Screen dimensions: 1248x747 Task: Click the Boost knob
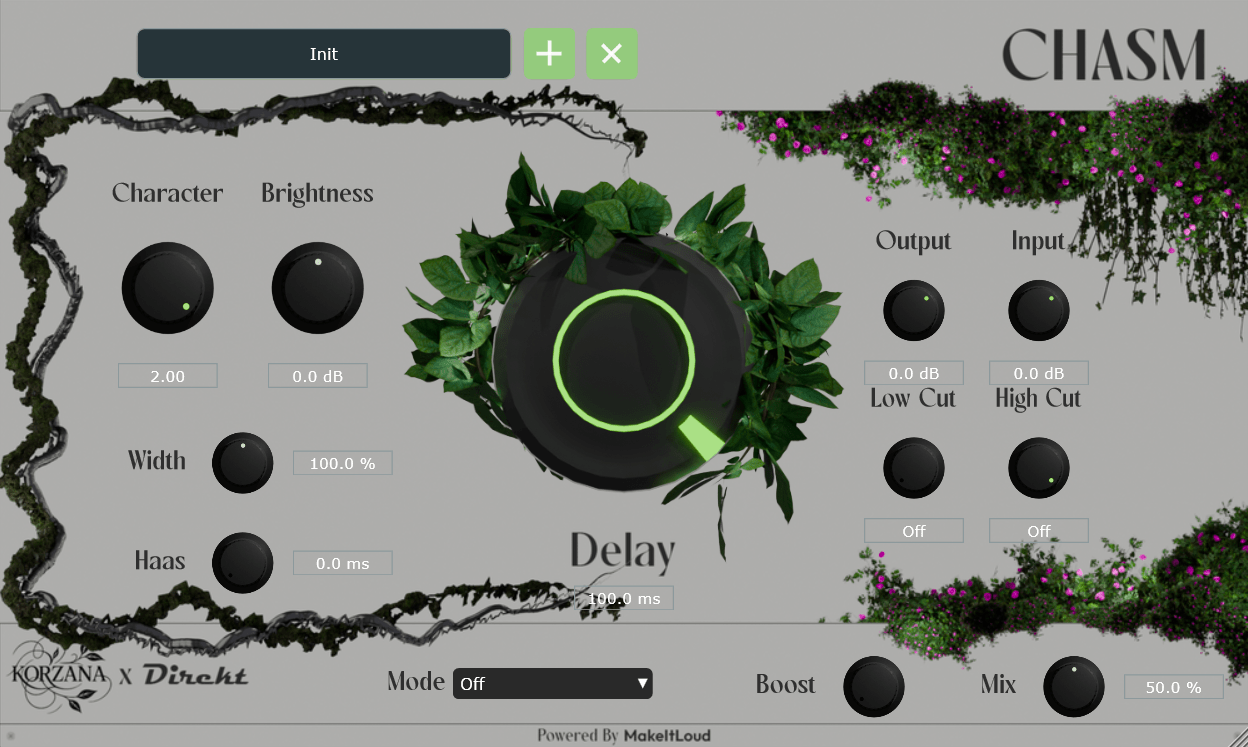[874, 687]
